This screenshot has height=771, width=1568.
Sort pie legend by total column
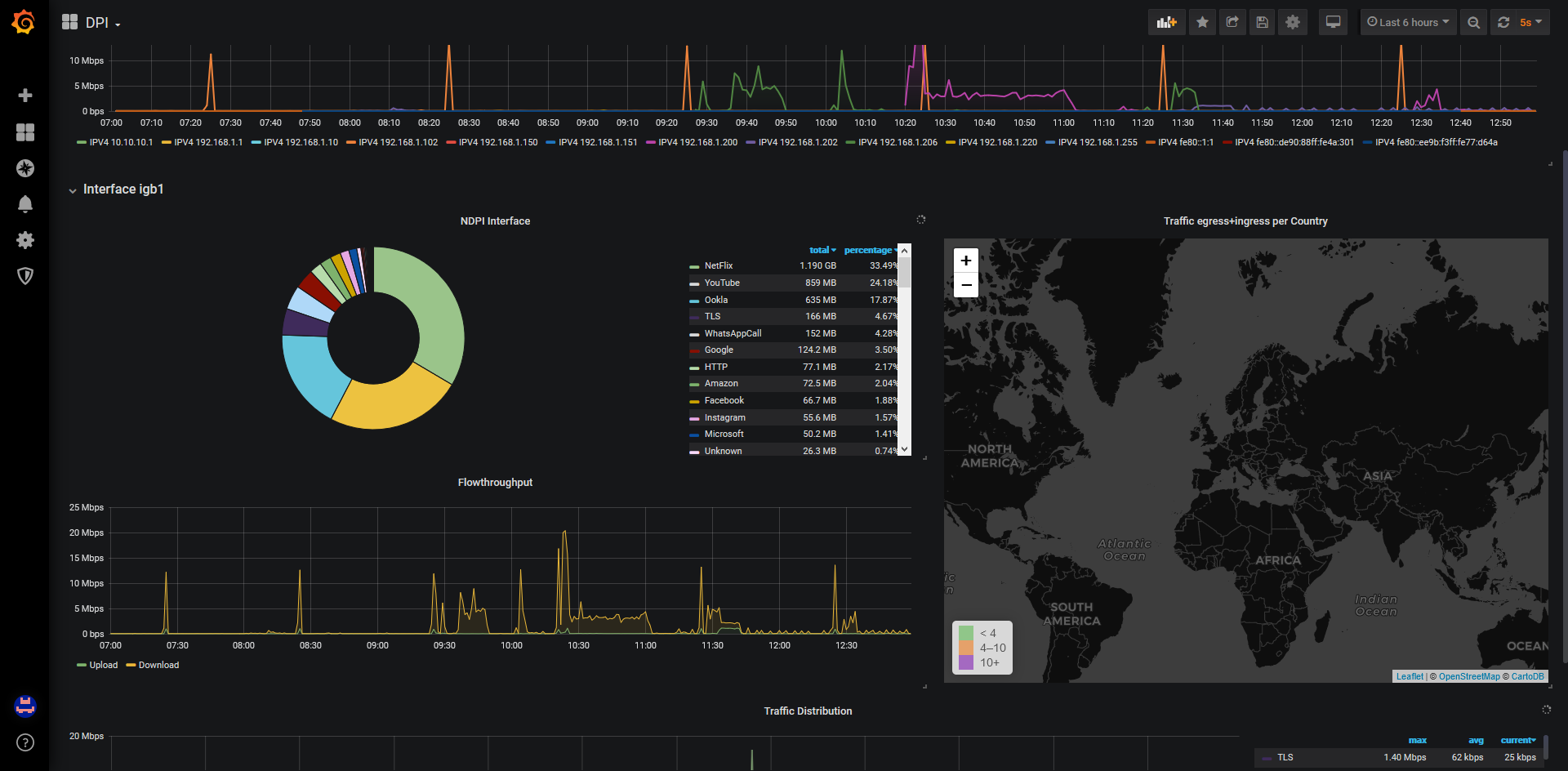822,250
